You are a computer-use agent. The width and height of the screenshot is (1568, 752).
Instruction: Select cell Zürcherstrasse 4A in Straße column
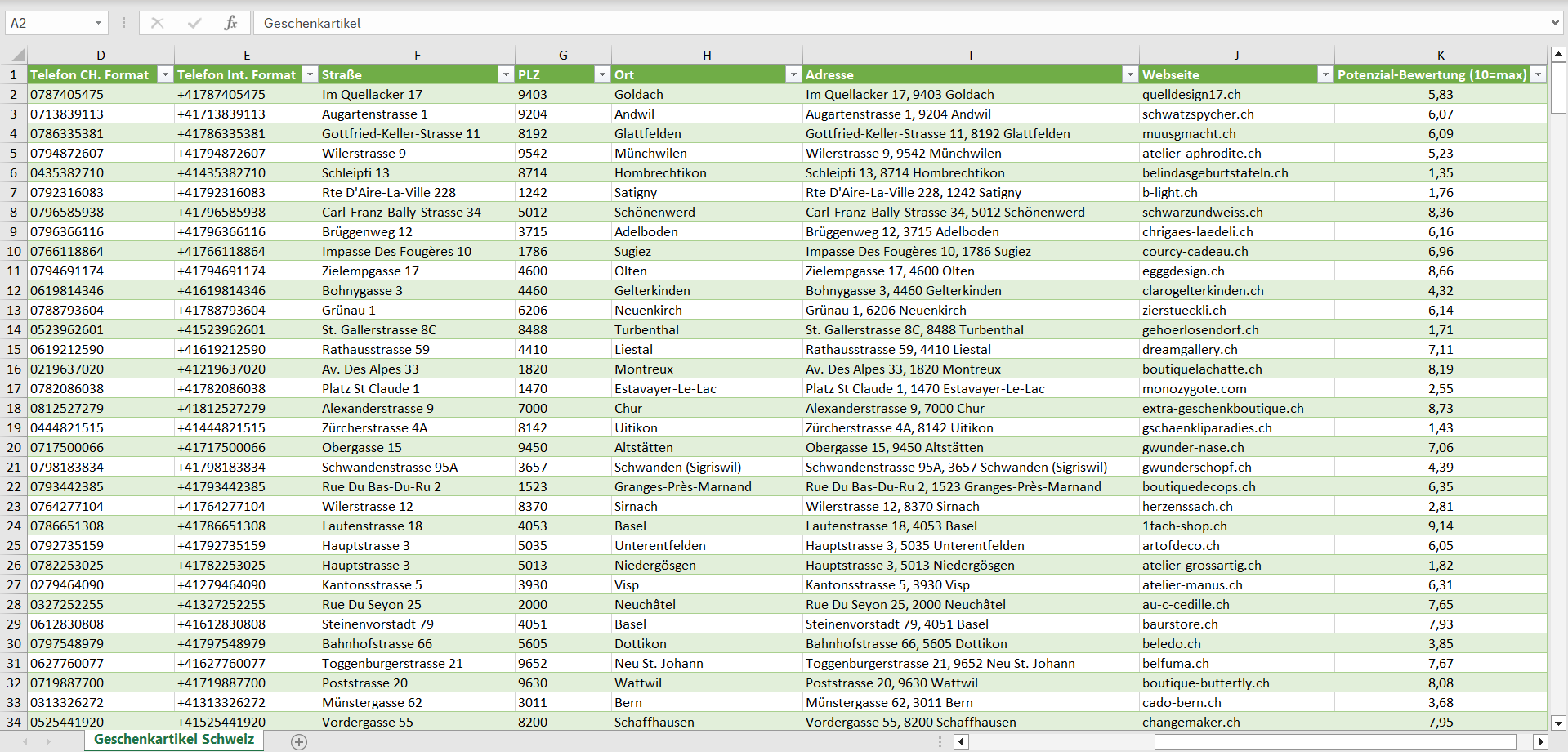(417, 427)
